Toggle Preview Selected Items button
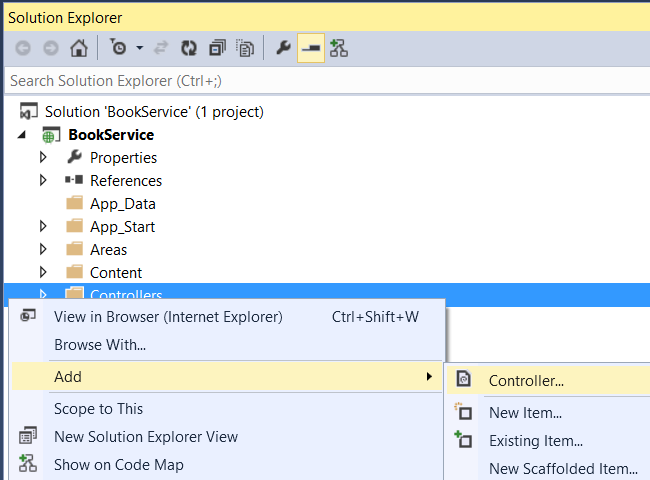The width and height of the screenshot is (650, 480). pyautogui.click(x=311, y=48)
